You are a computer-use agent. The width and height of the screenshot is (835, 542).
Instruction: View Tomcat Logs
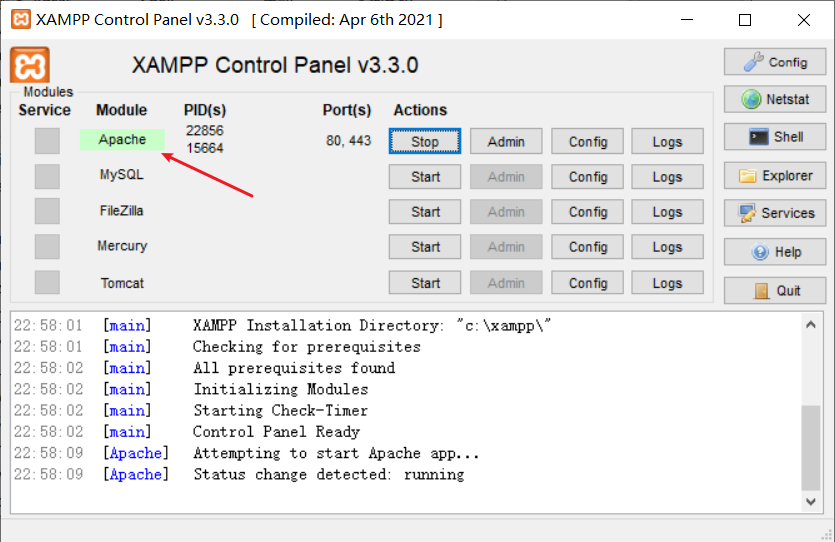667,282
